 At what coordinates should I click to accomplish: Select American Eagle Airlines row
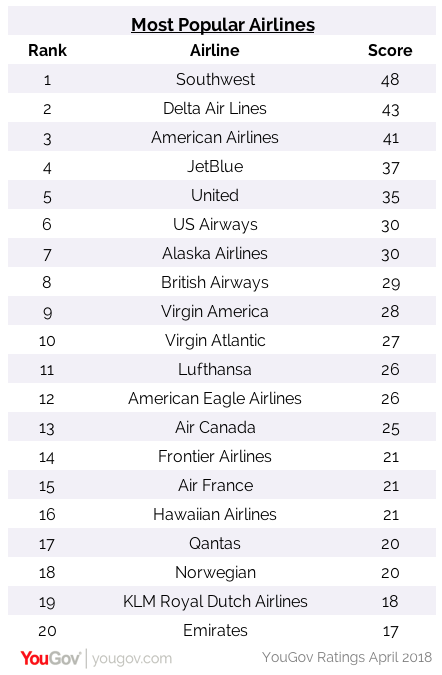coord(222,398)
